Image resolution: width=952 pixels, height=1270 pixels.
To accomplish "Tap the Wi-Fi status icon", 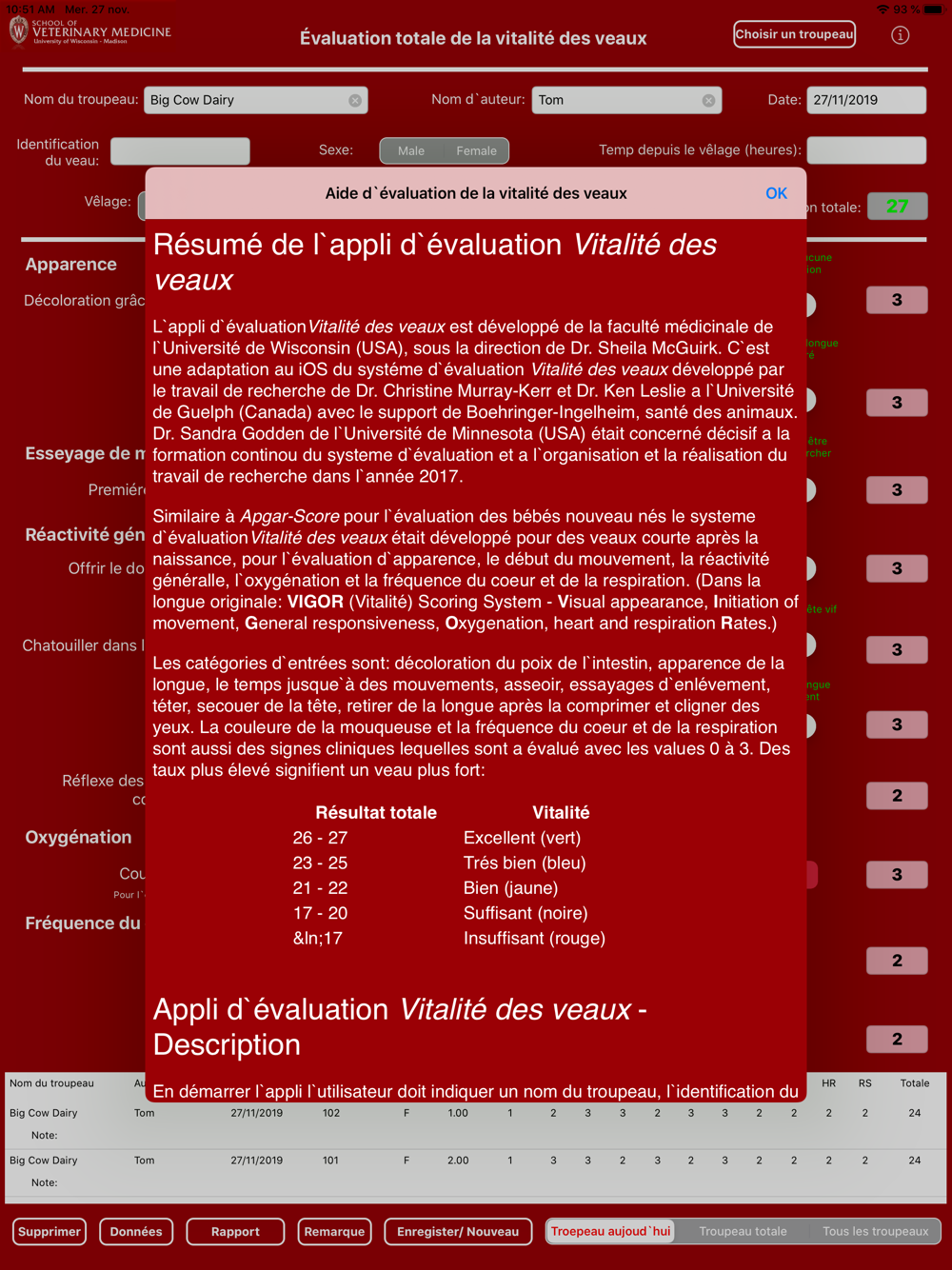I will [883, 9].
